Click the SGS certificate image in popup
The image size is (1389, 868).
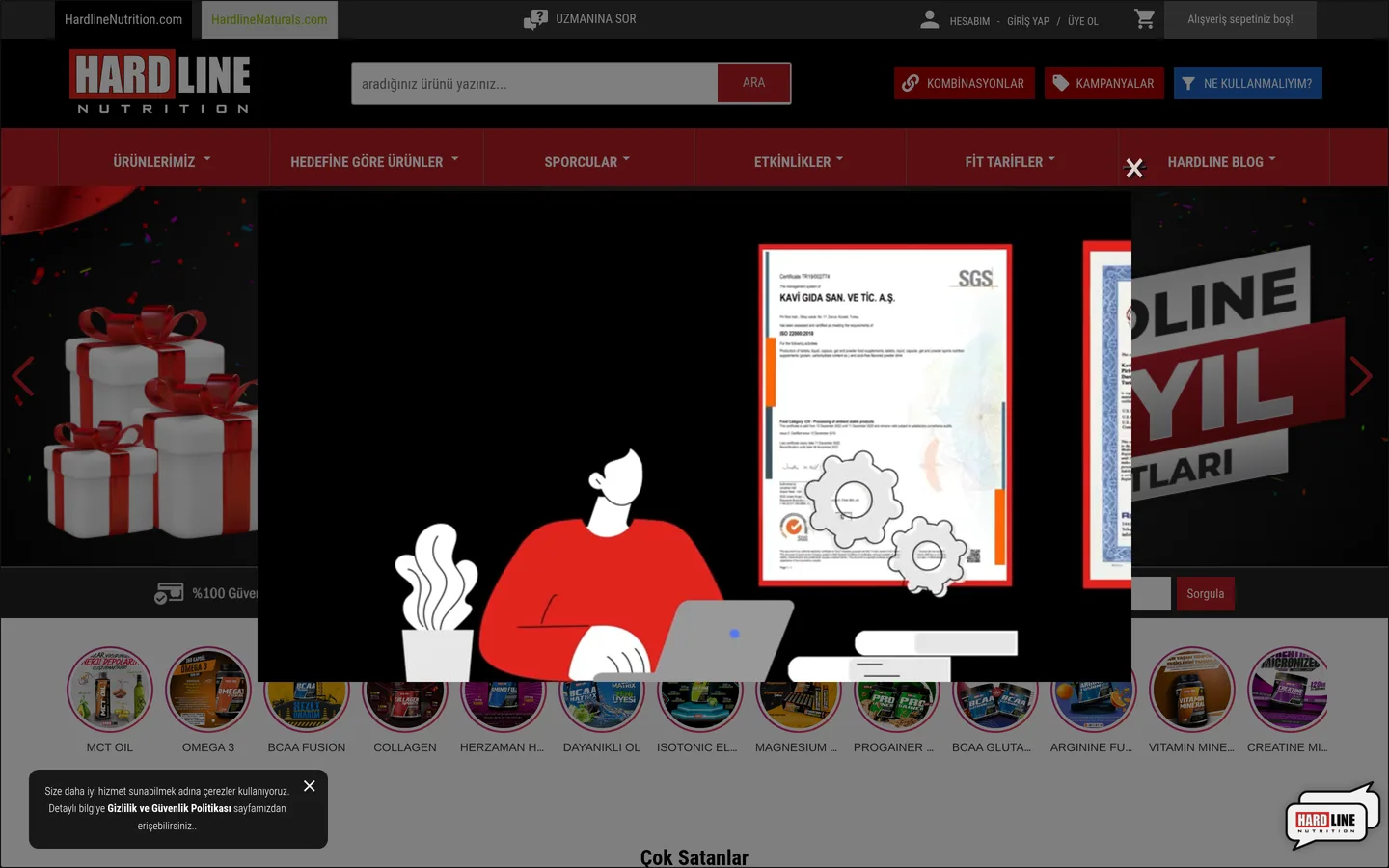click(x=885, y=416)
